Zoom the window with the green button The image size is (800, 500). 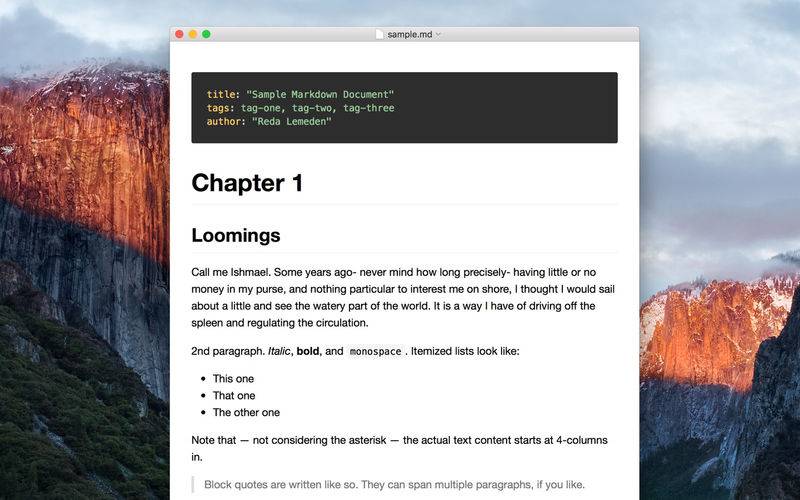(206, 34)
